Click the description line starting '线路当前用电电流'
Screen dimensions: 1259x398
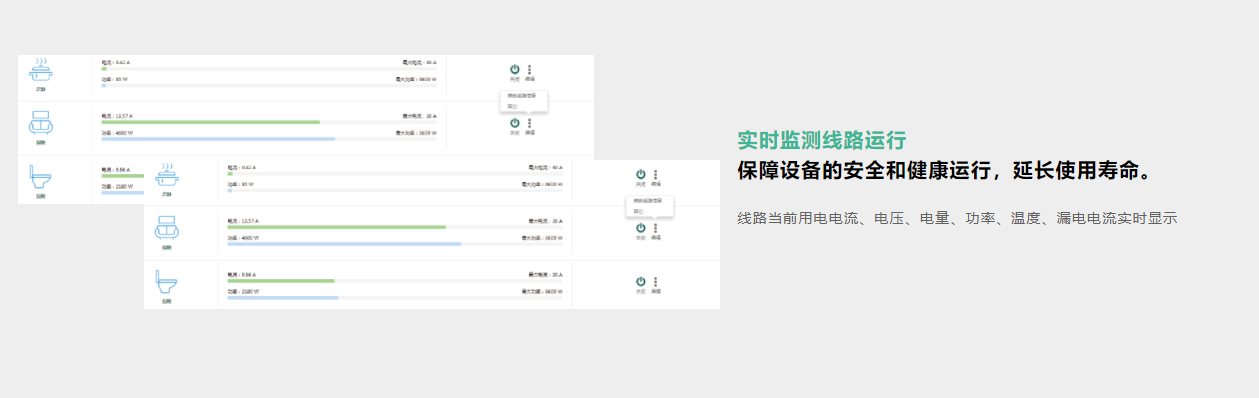pyautogui.click(x=957, y=218)
